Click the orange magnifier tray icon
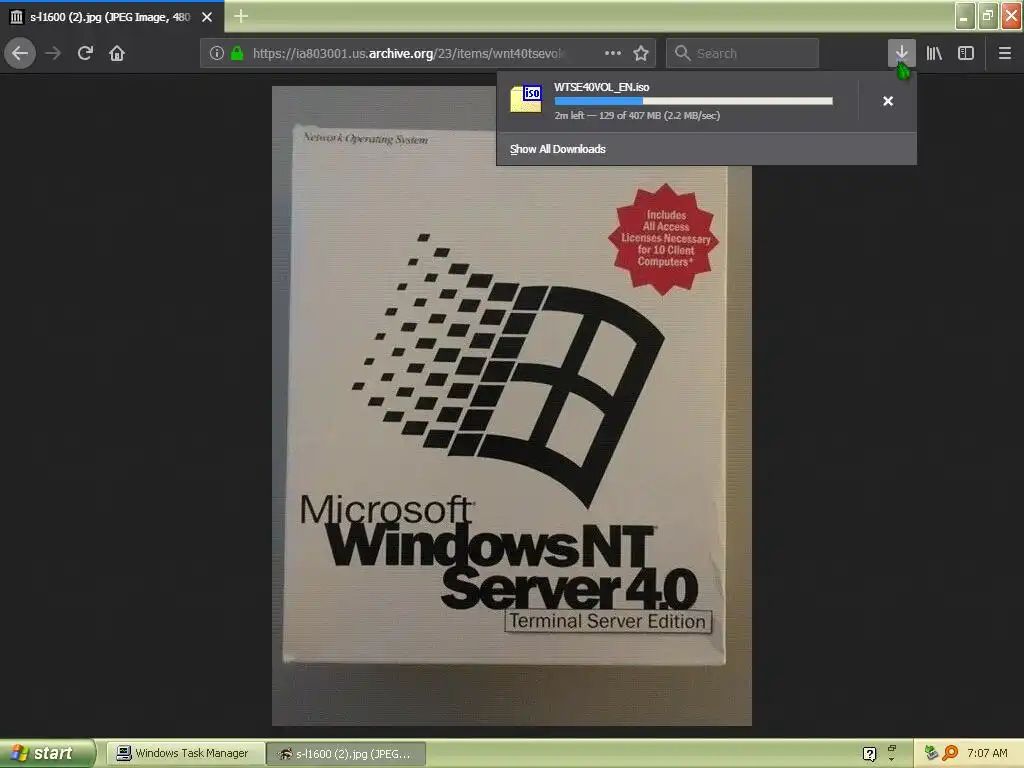The width and height of the screenshot is (1024, 768). (x=950, y=753)
